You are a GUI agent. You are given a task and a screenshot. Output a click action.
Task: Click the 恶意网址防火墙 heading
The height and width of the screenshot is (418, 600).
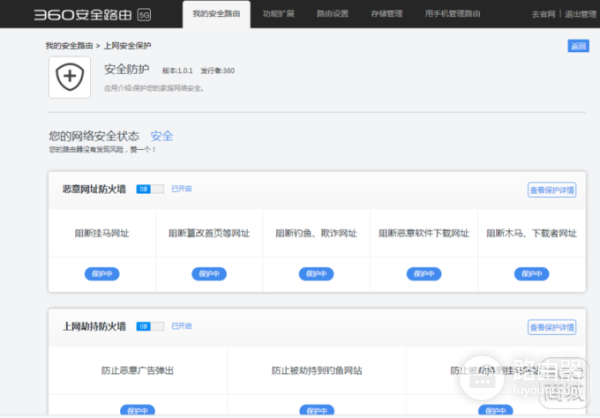tap(94, 189)
